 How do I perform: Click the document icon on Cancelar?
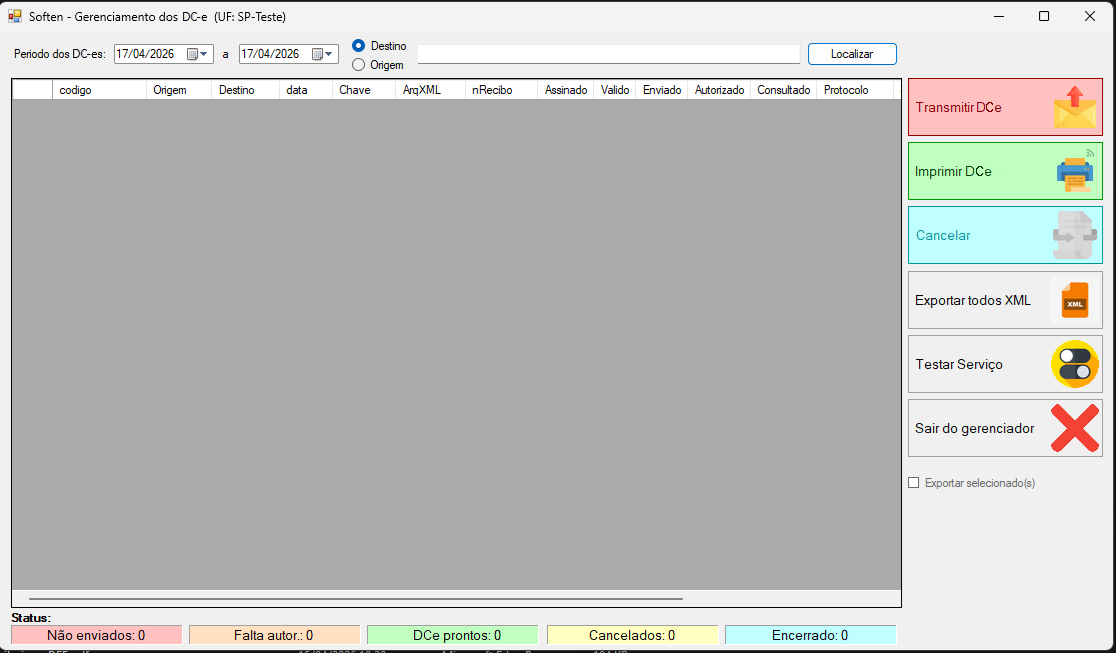(x=1074, y=235)
